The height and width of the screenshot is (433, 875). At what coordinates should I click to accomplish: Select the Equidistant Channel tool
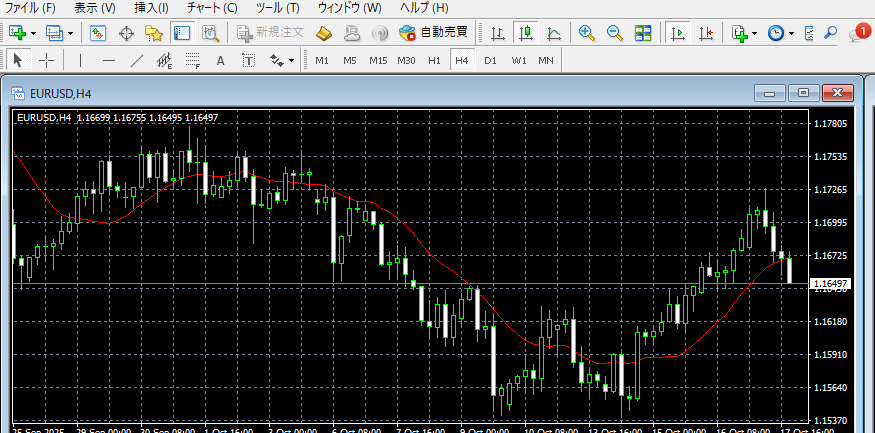point(165,60)
